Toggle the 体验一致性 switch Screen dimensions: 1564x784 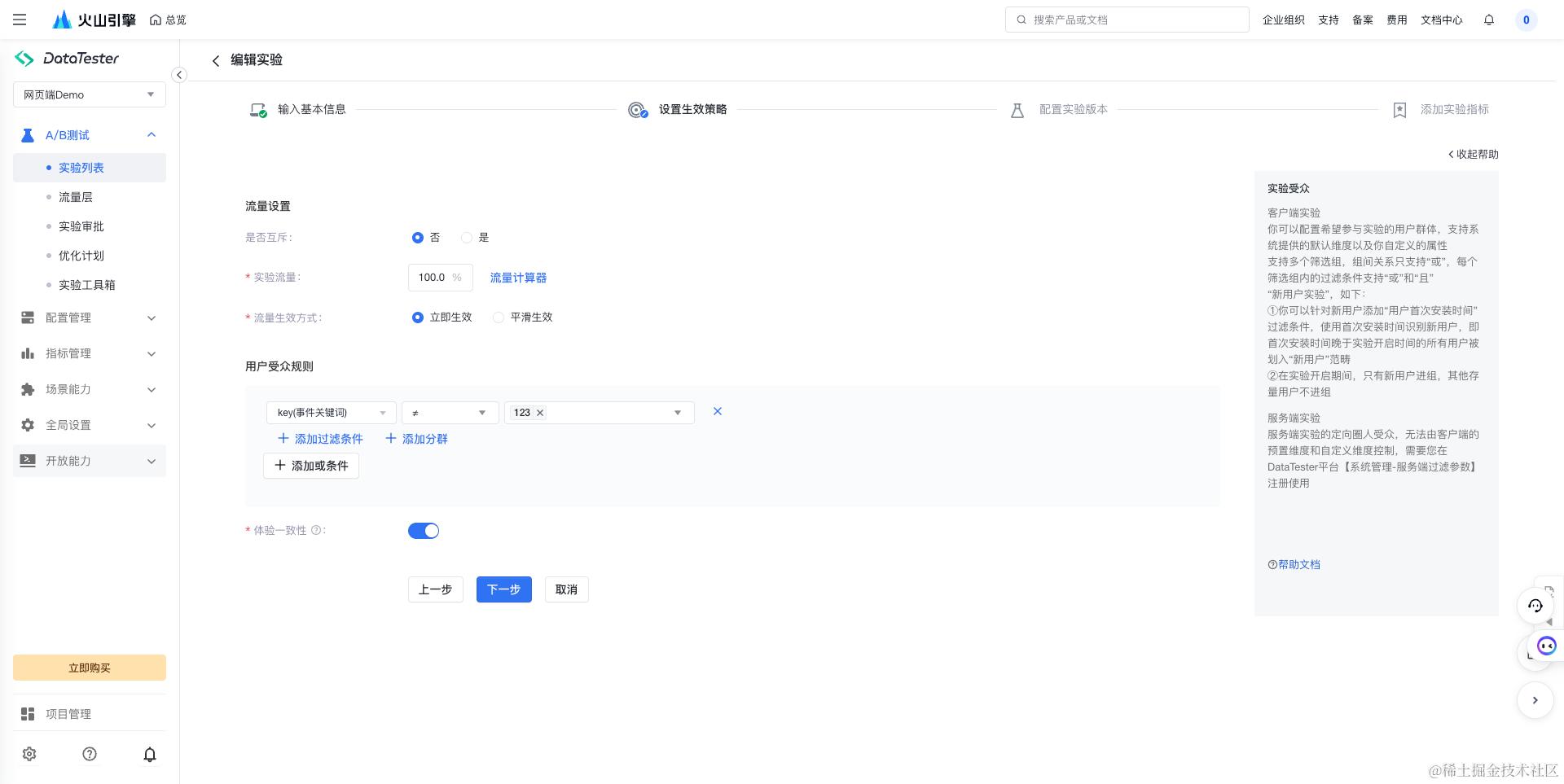coord(424,531)
